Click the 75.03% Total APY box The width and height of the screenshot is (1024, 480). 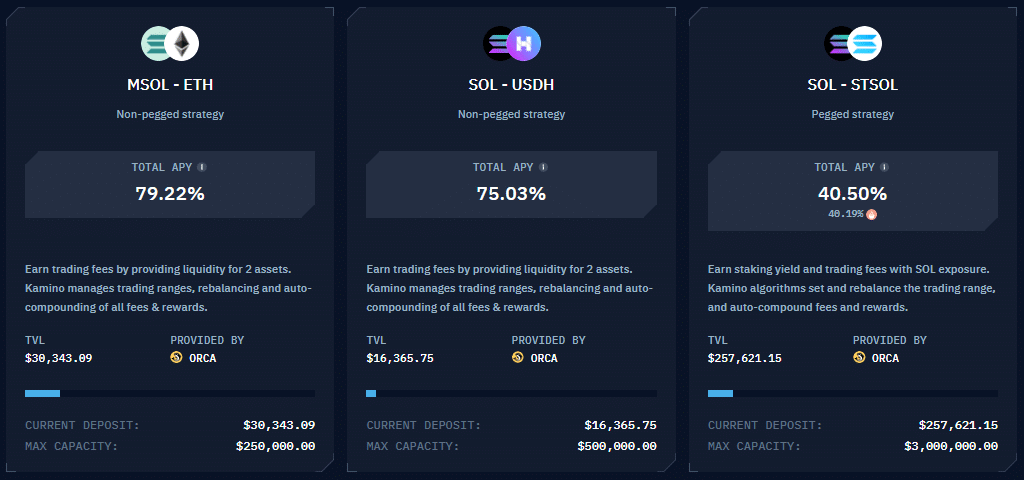point(511,184)
